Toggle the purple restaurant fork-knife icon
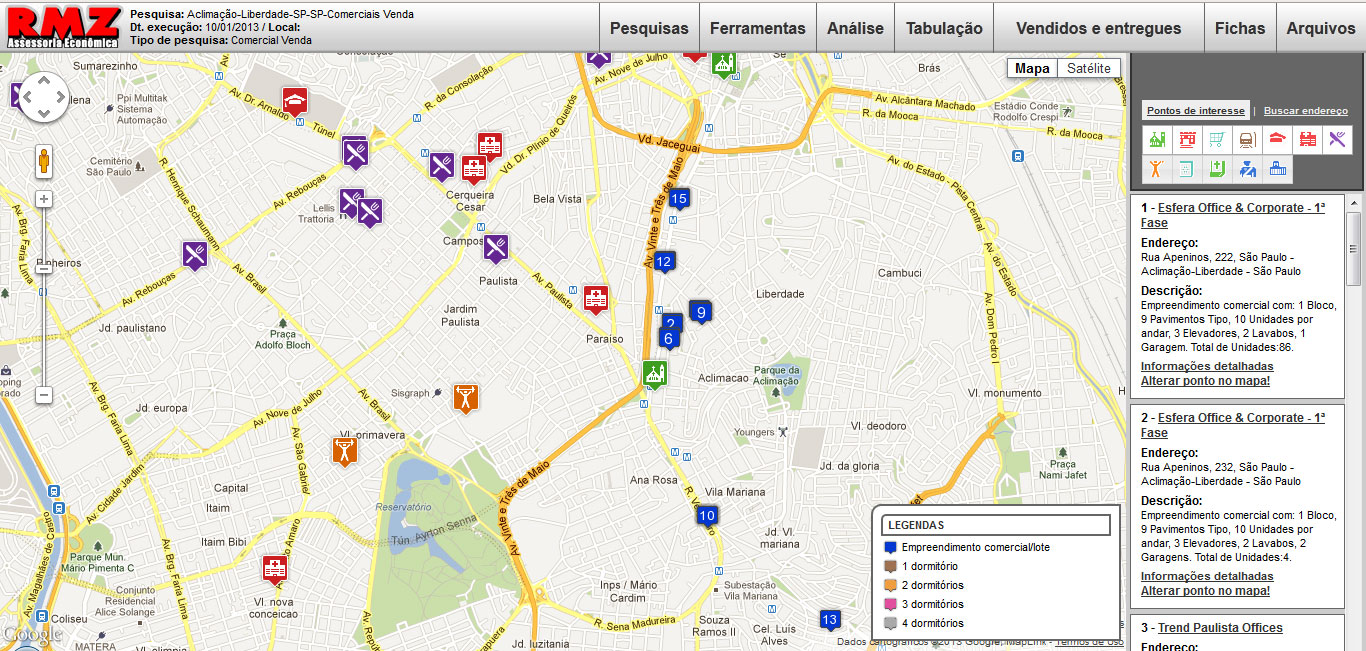 pos(1337,140)
